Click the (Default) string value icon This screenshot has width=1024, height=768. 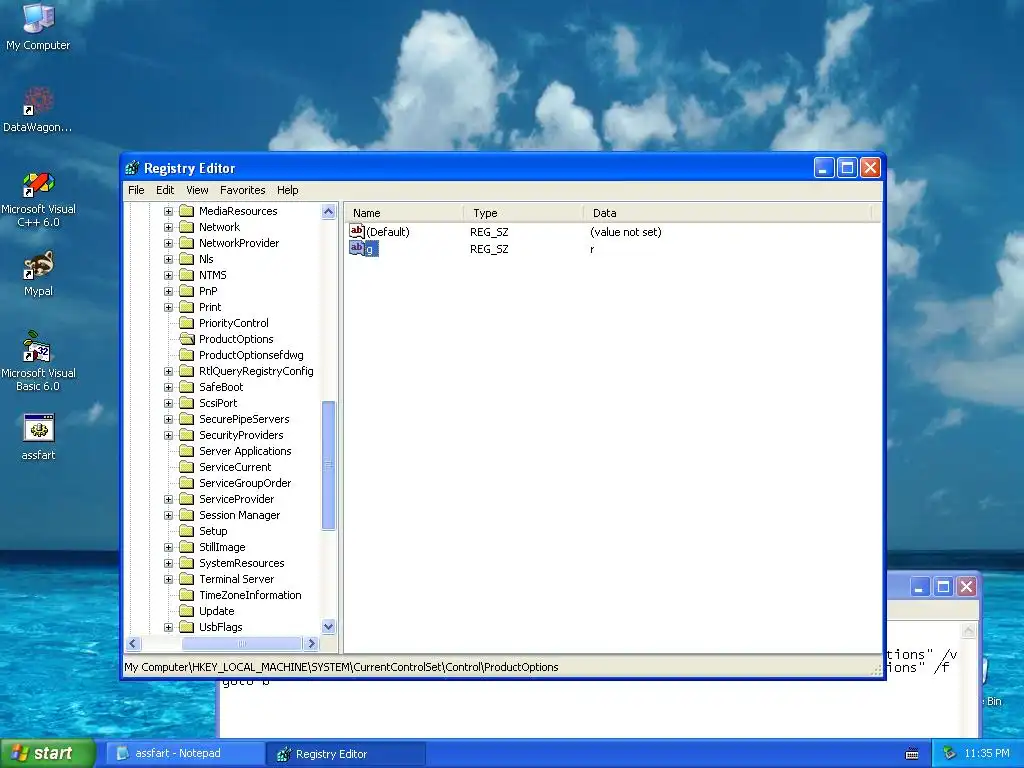(x=357, y=231)
